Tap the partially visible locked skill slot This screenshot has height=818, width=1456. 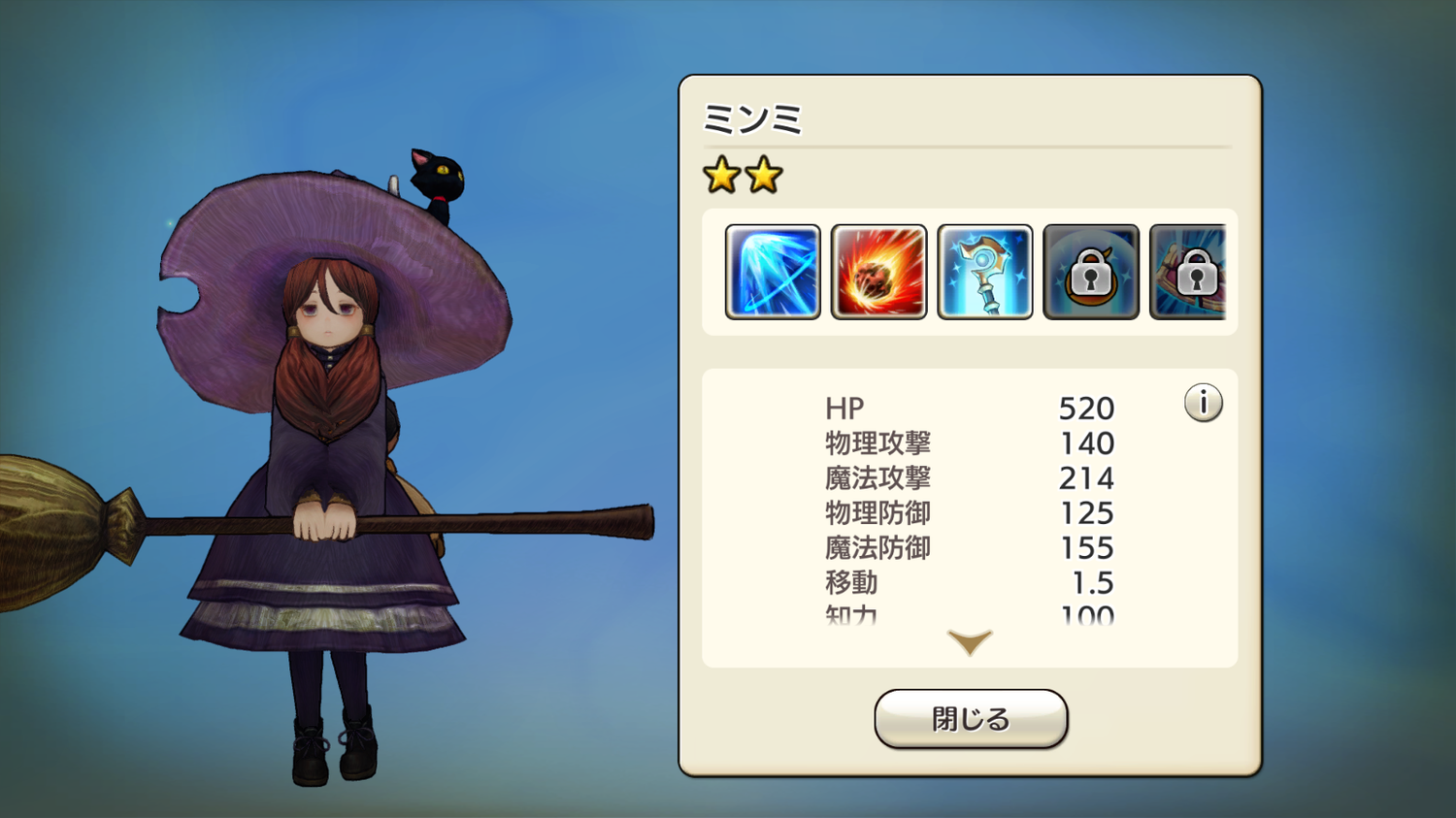pos(1188,272)
